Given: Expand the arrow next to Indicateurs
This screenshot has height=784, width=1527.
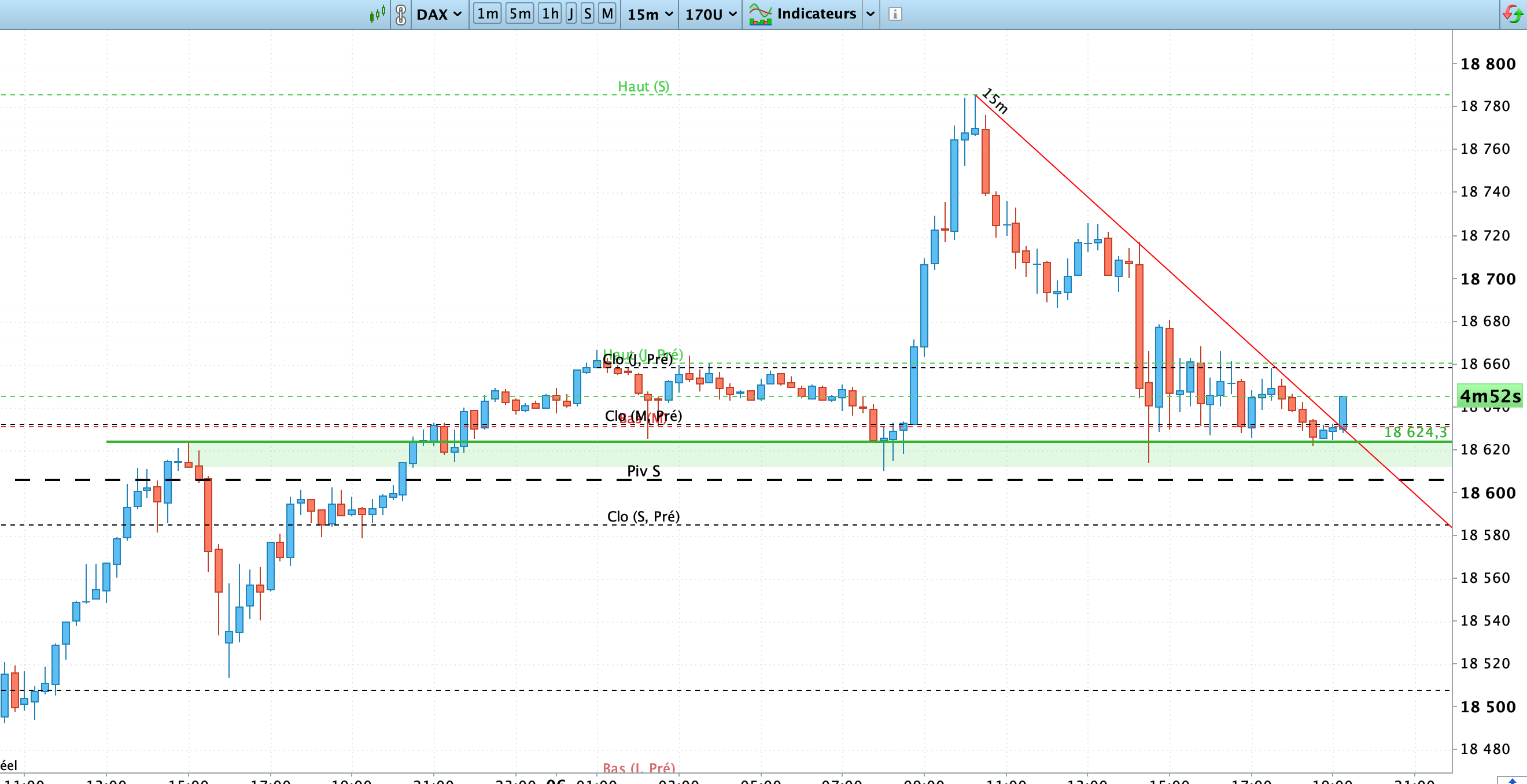Looking at the screenshot, I should click(870, 14).
